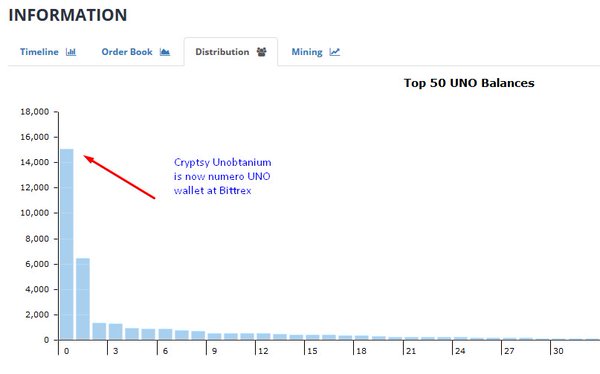Click the x-axis label 30

(558, 351)
